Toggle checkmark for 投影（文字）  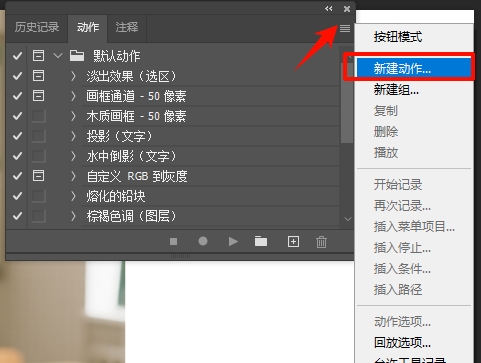17,136
